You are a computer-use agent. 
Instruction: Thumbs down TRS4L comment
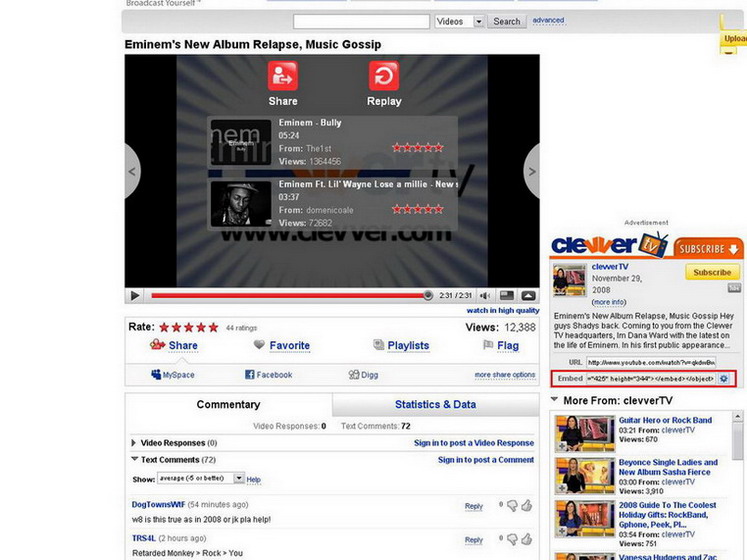(512, 539)
